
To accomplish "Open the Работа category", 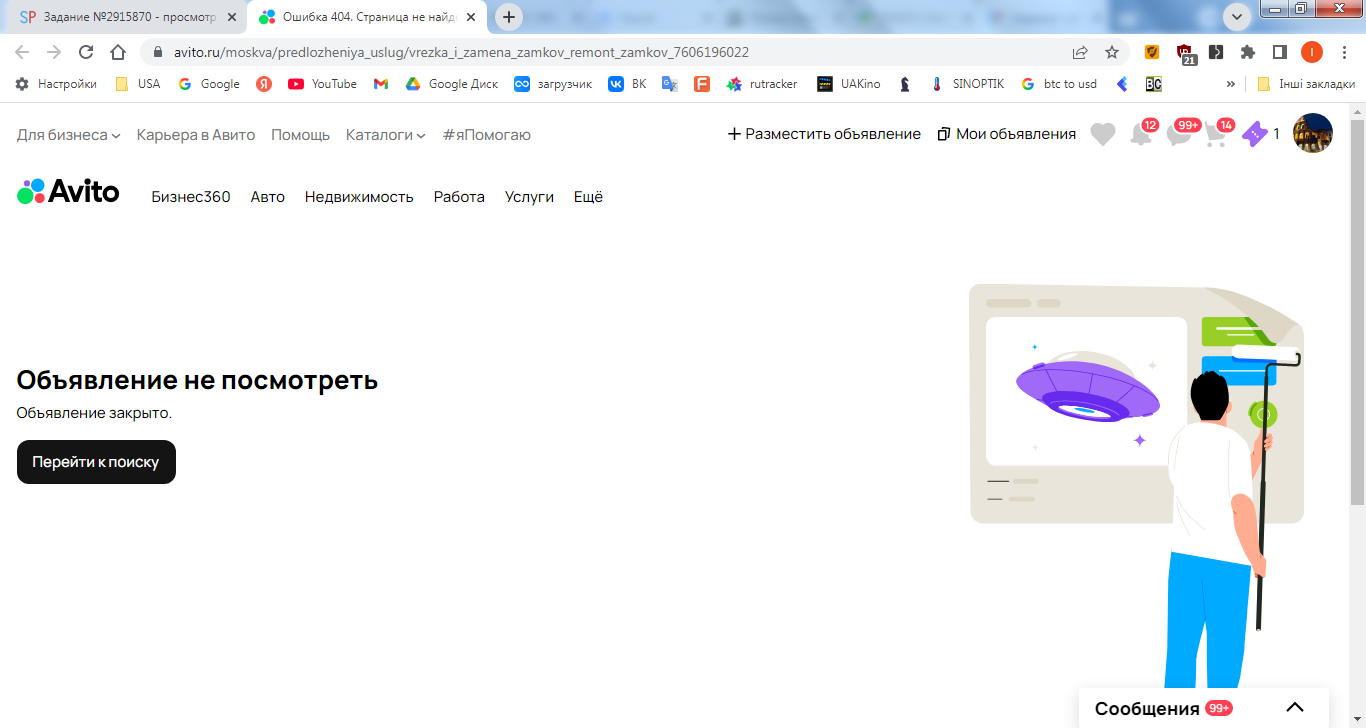I will click(x=459, y=197).
